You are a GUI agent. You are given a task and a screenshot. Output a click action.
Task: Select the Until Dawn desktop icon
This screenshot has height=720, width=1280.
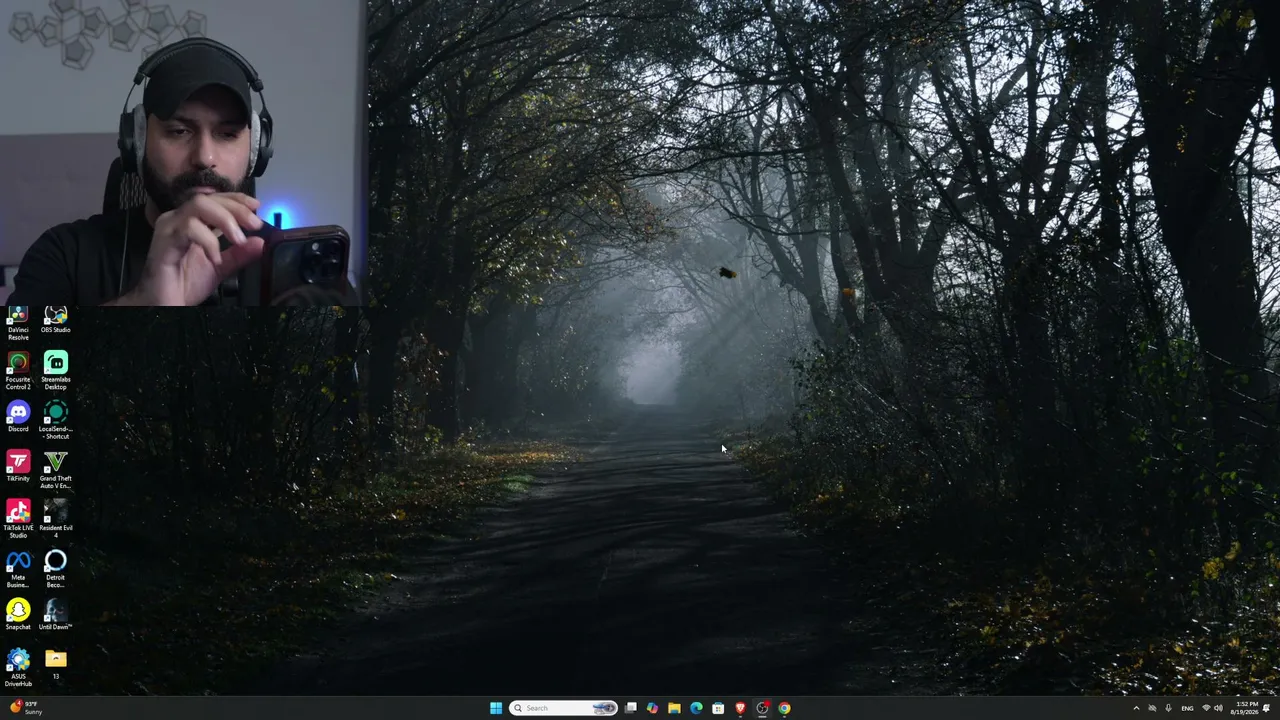55,615
